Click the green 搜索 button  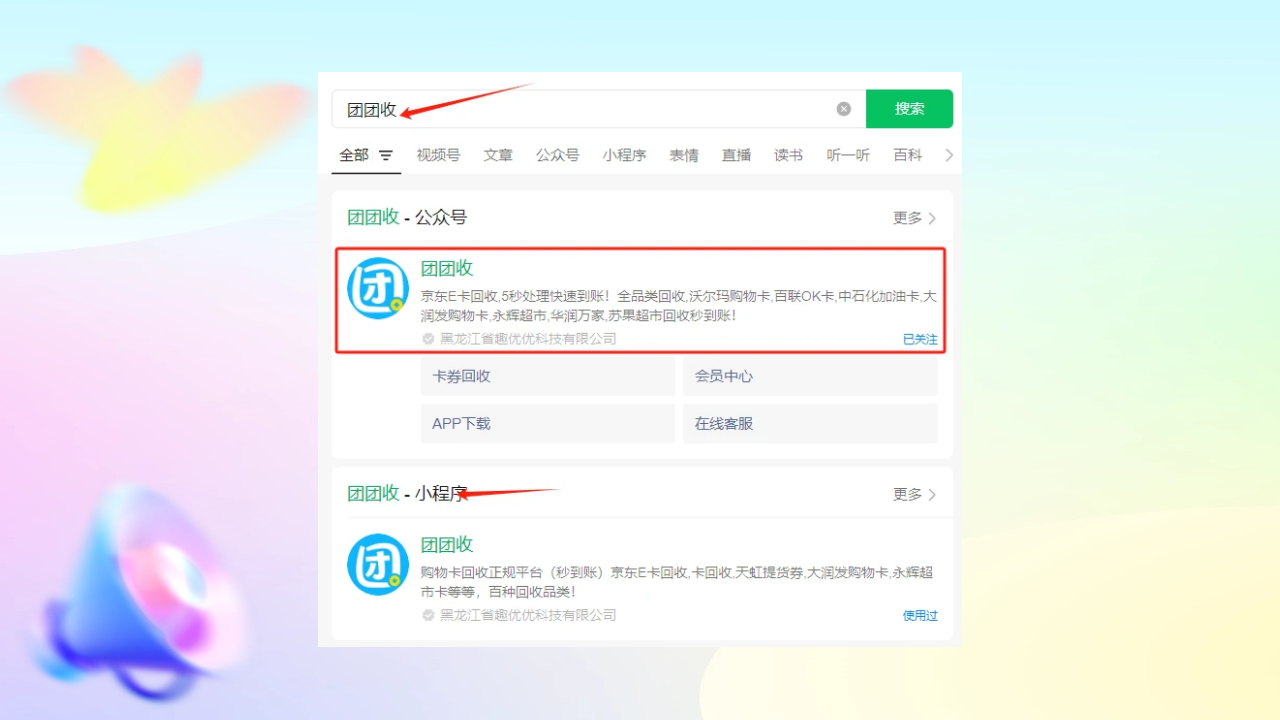(909, 109)
